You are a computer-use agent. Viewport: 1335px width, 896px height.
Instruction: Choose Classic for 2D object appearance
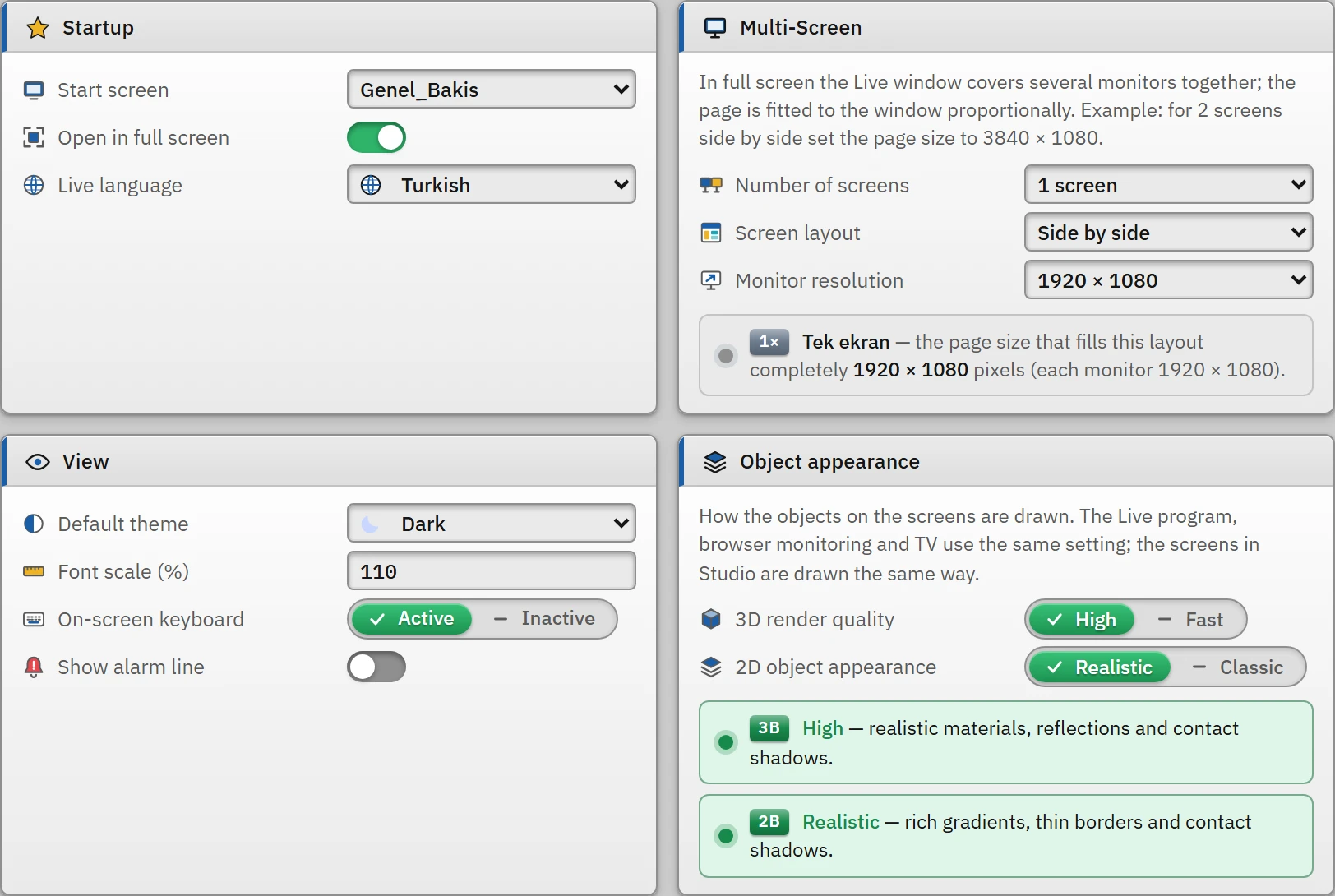tap(1237, 667)
